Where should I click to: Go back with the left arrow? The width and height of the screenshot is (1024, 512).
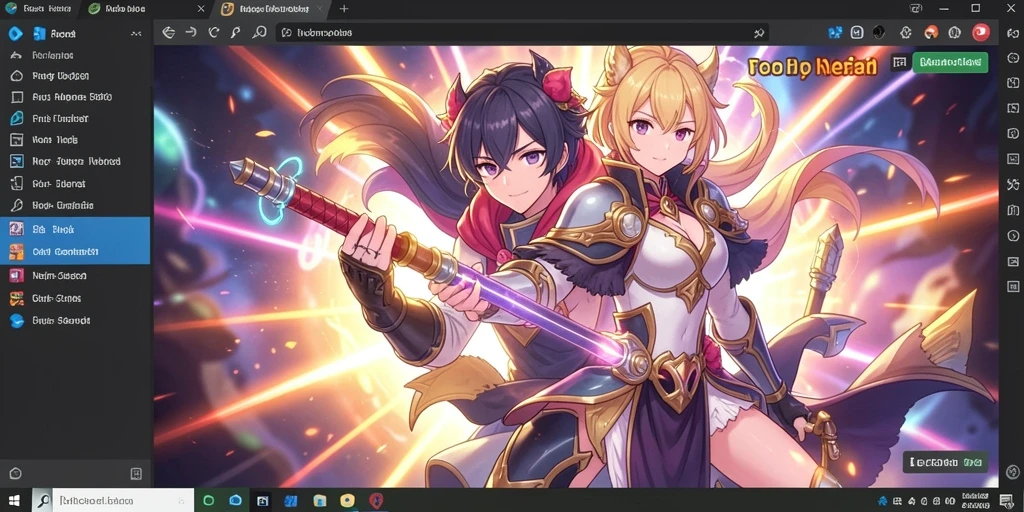[168, 33]
